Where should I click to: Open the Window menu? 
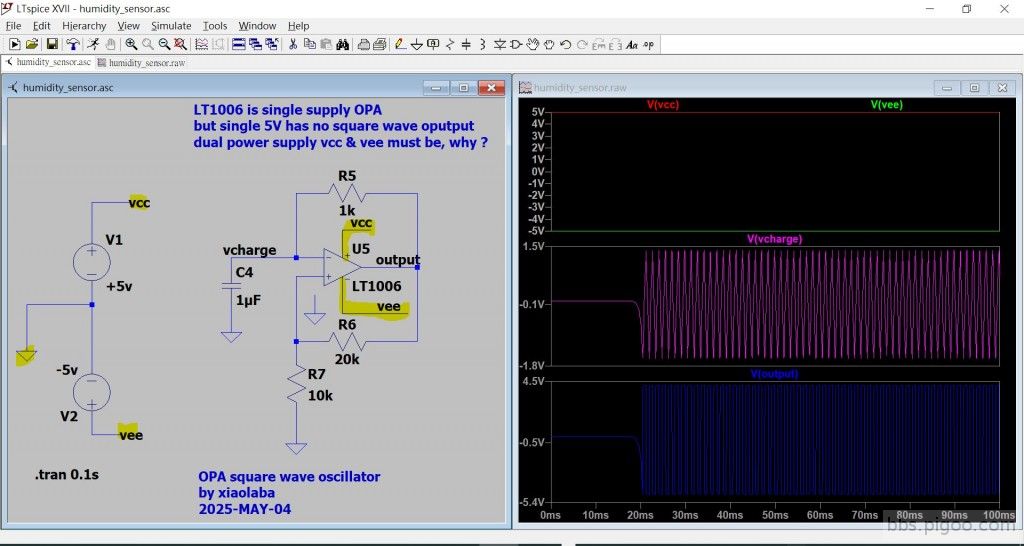tap(257, 25)
